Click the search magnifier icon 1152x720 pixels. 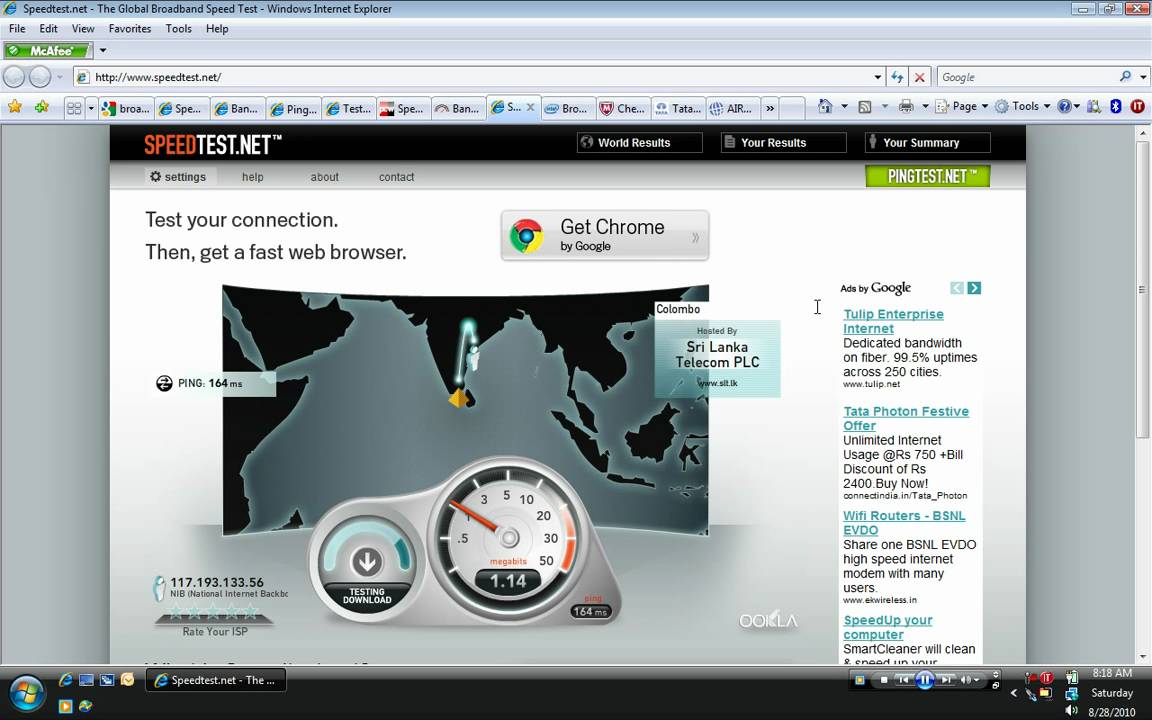tap(1126, 76)
